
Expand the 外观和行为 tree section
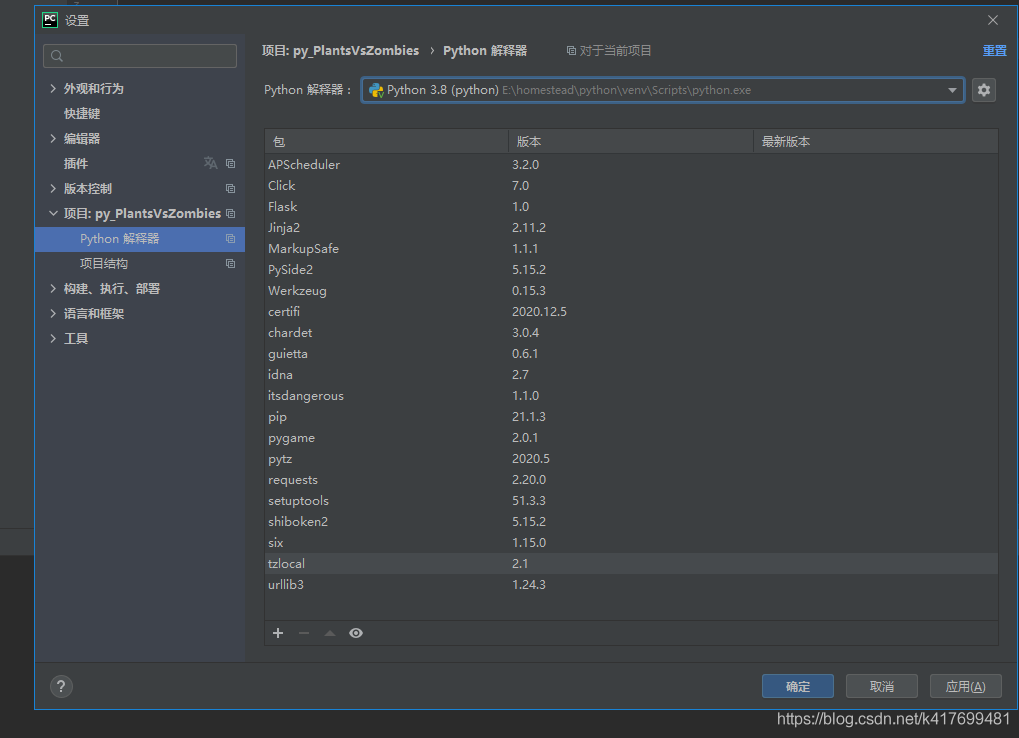[x=53, y=89]
